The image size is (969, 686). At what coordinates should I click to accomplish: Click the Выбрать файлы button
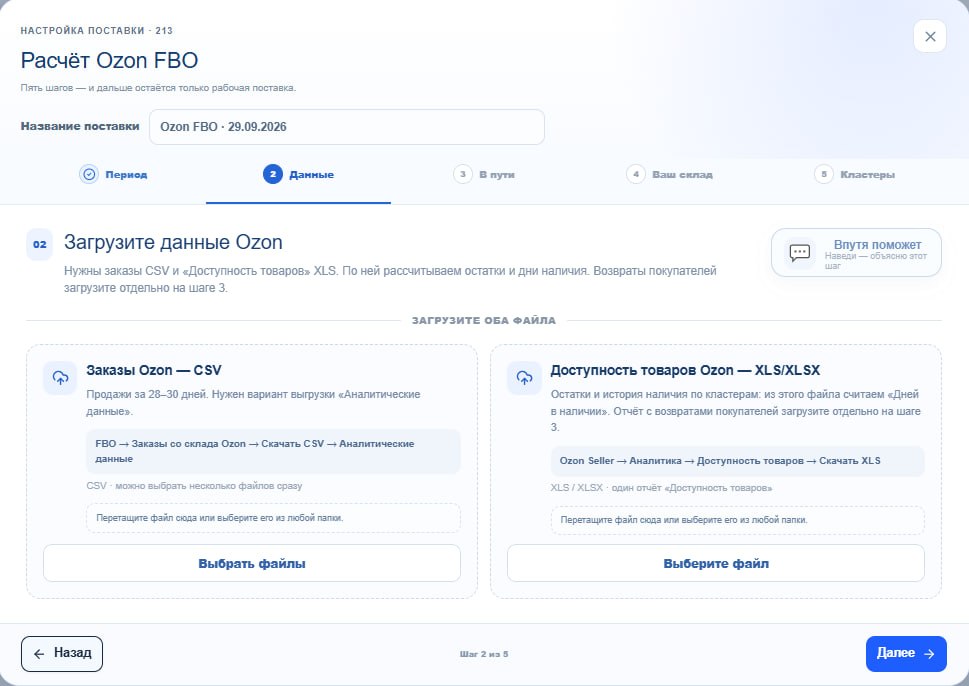252,563
